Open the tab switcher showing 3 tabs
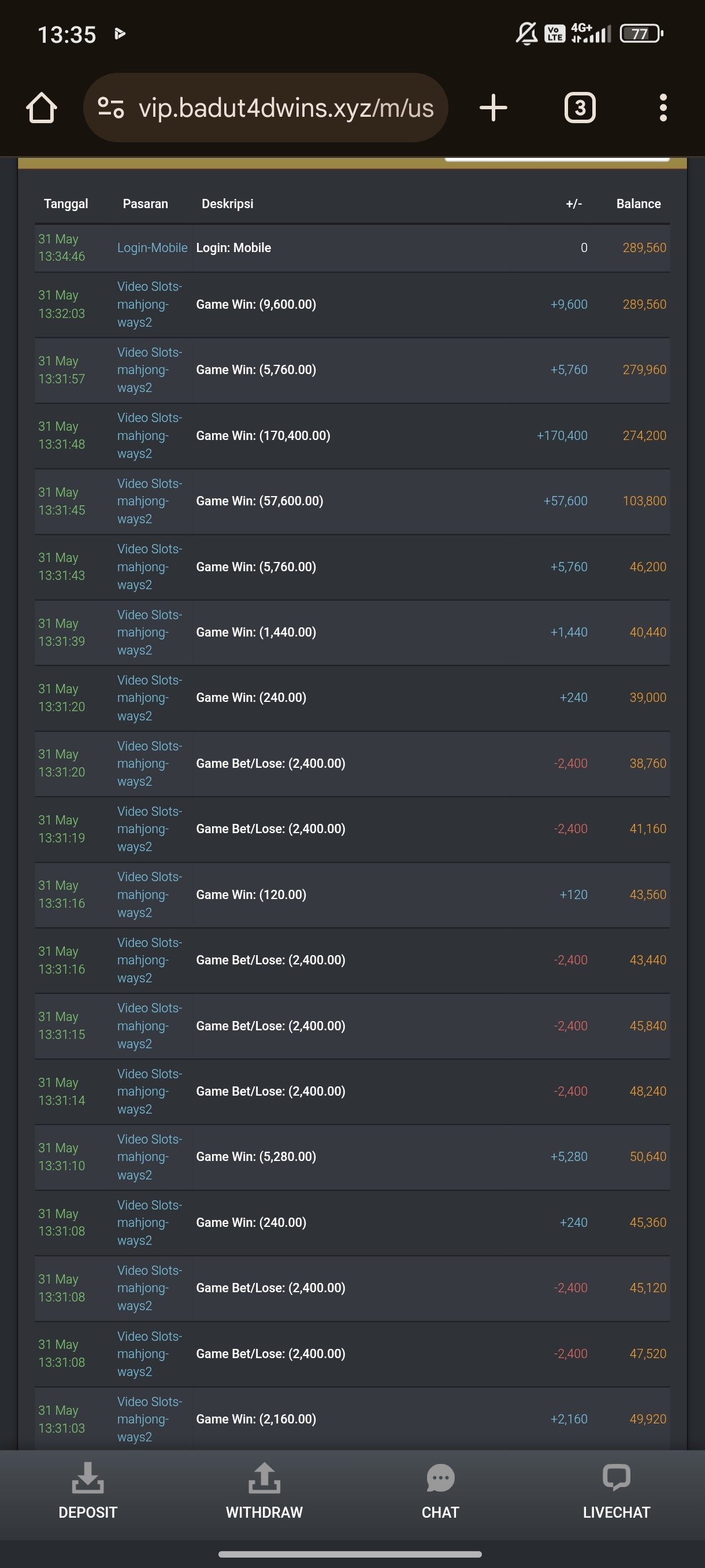 click(x=580, y=108)
